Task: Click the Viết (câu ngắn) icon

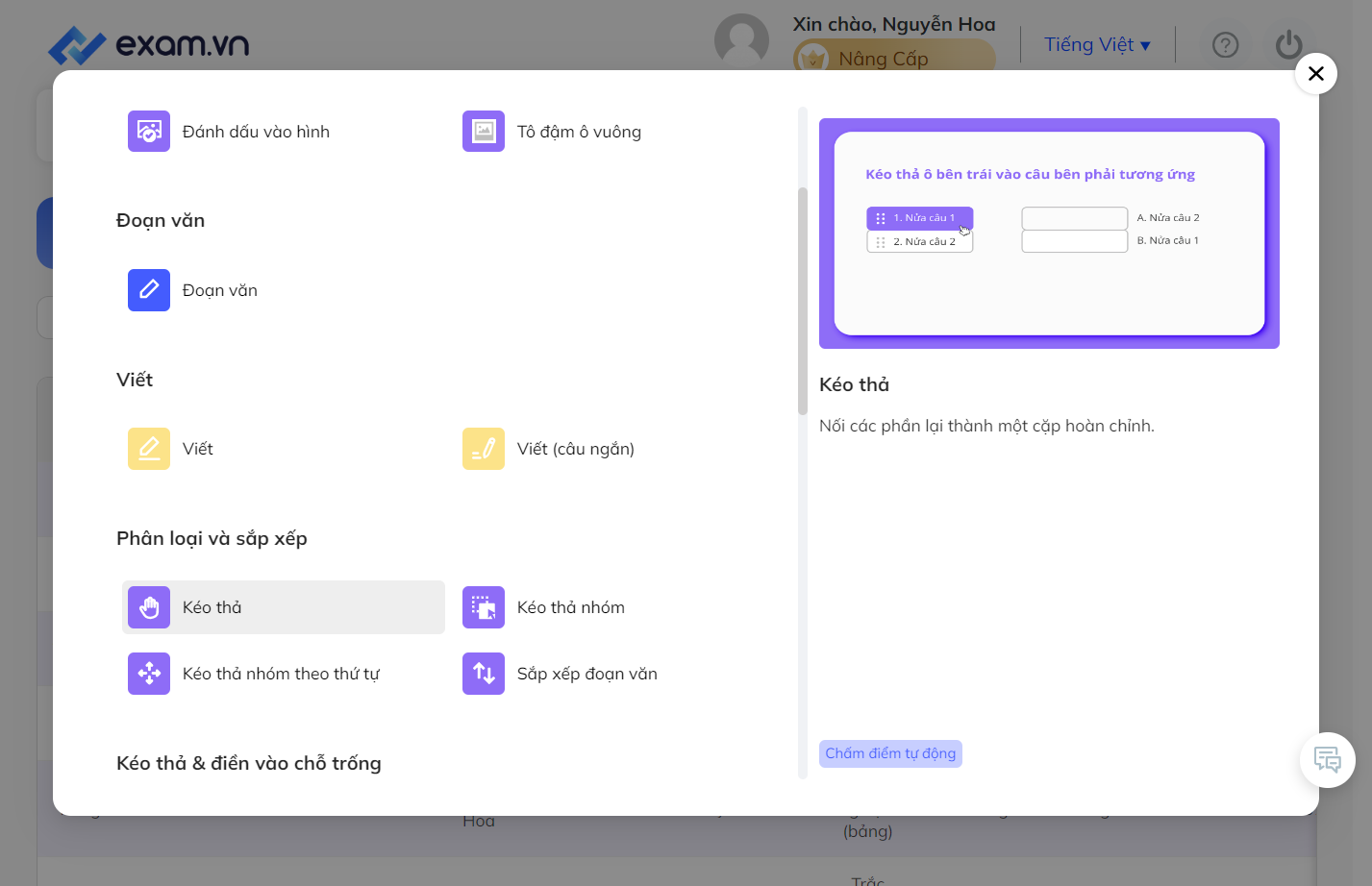Action: coord(484,449)
